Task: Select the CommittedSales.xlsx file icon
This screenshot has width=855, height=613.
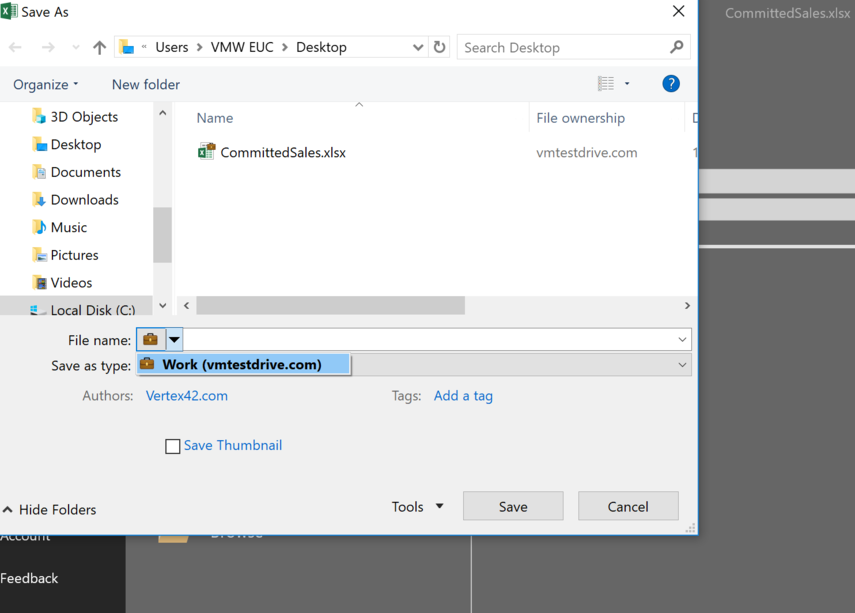Action: [206, 152]
